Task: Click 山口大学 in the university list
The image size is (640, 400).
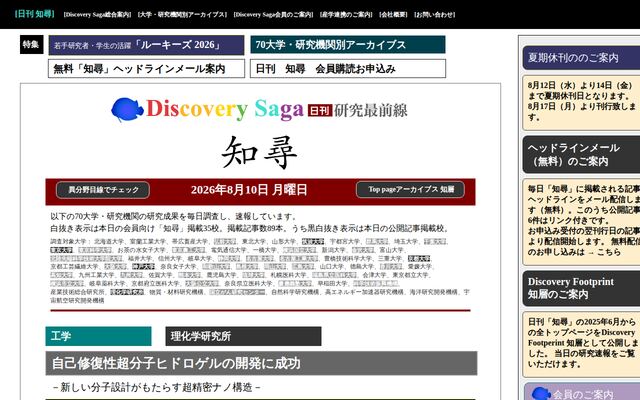Action: click(x=332, y=267)
